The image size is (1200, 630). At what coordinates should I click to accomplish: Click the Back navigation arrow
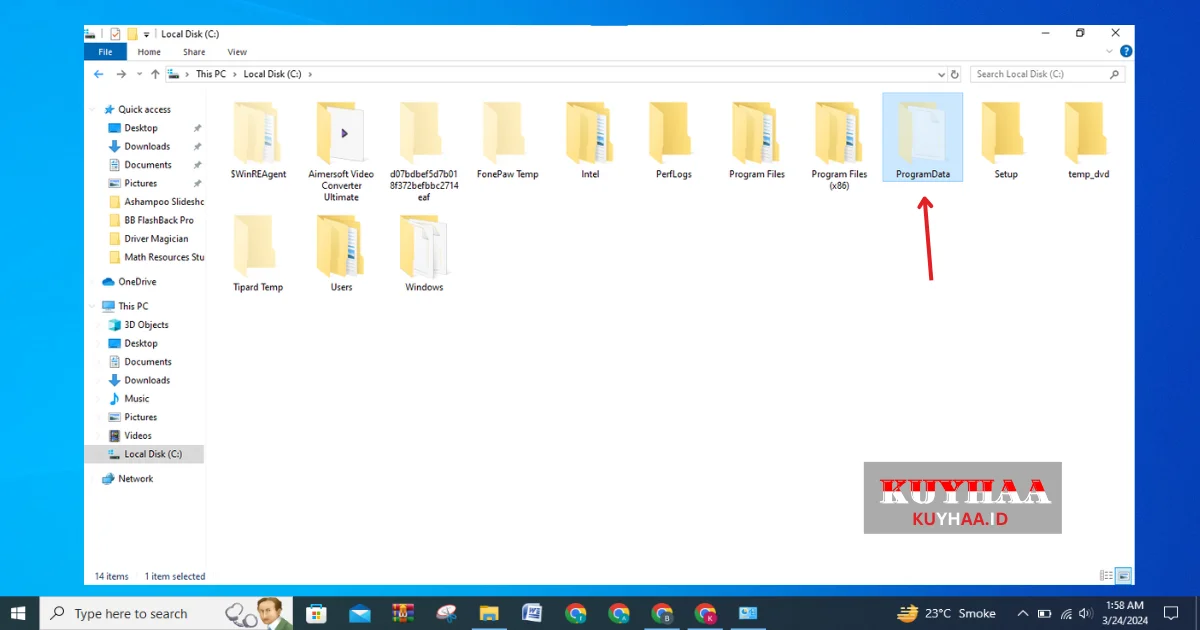[98, 74]
